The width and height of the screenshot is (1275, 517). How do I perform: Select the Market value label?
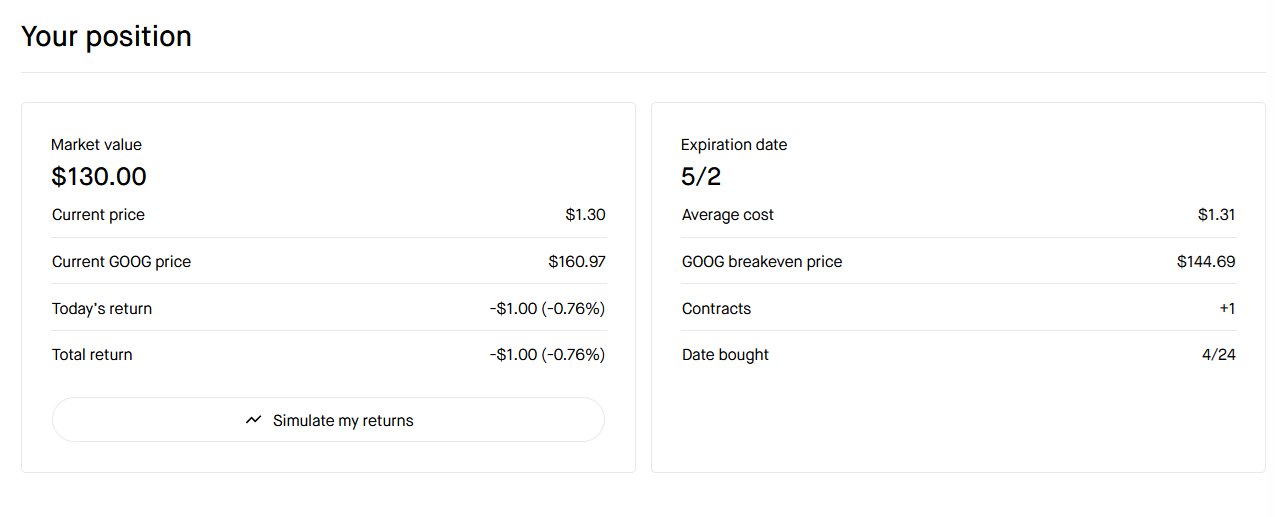(x=97, y=145)
